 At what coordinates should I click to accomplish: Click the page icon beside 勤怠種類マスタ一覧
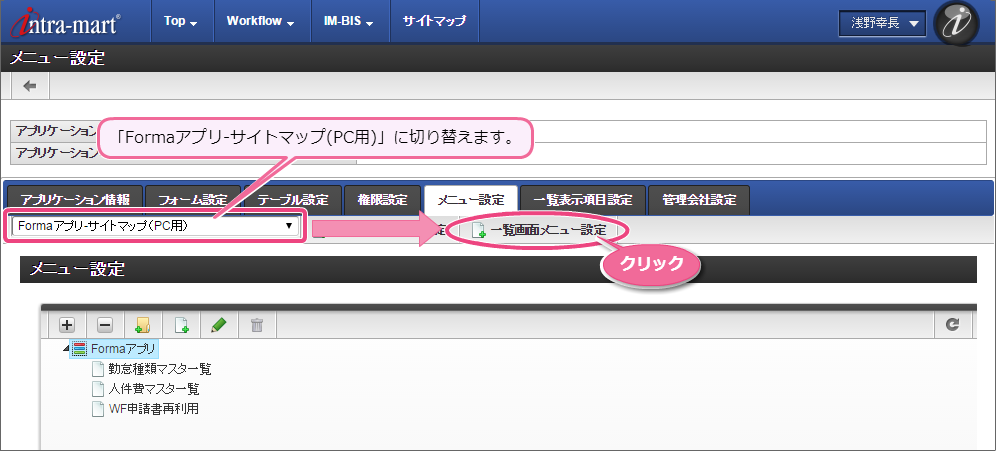point(98,368)
